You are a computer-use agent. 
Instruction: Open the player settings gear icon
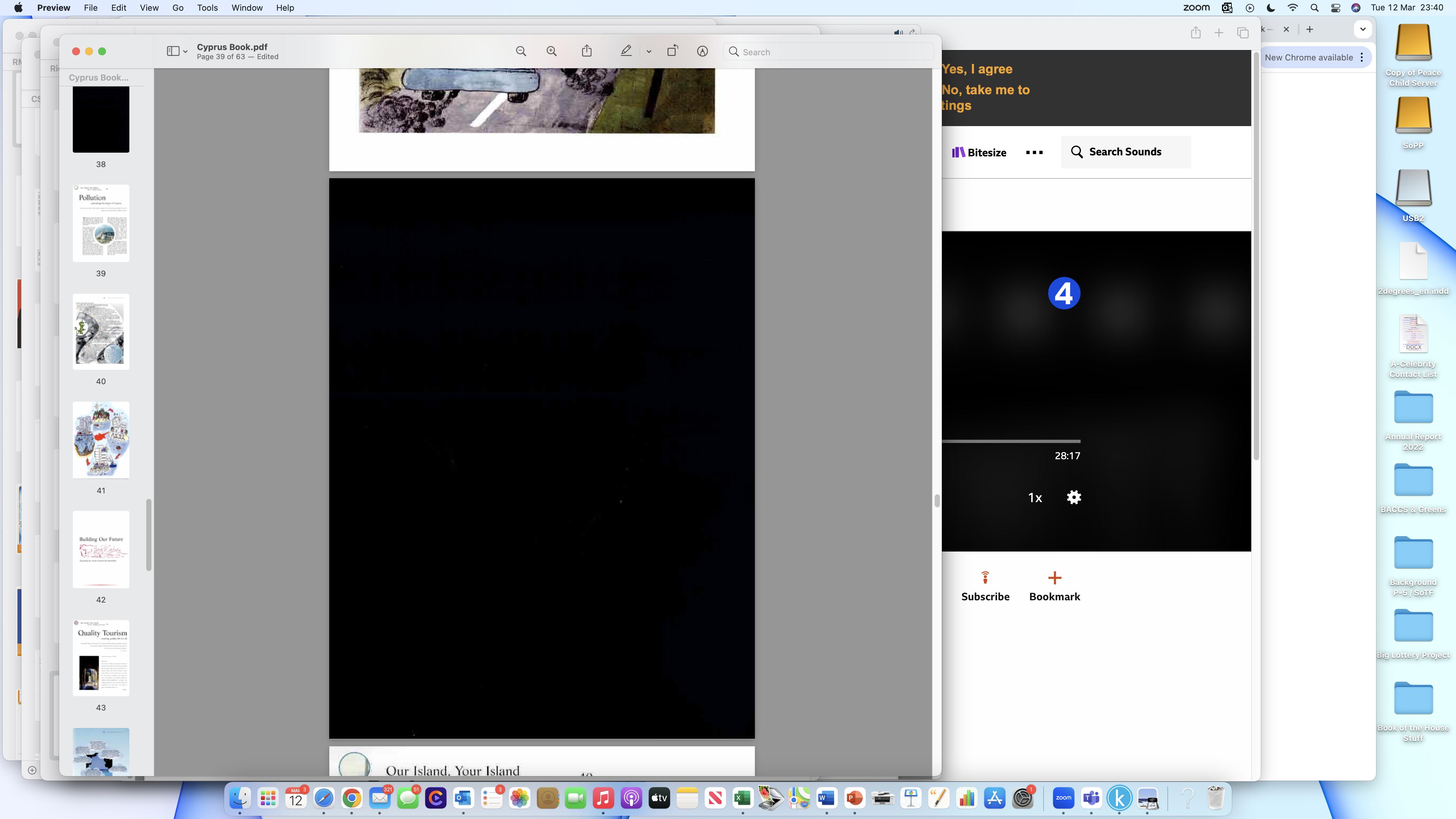1073,497
